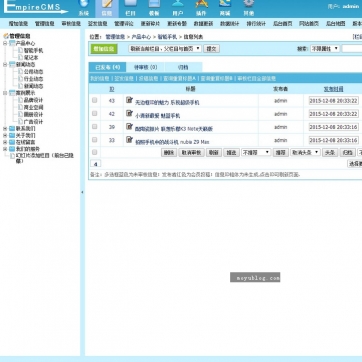Sort list by the ID column header
The image size is (362, 362).
click(112, 89)
